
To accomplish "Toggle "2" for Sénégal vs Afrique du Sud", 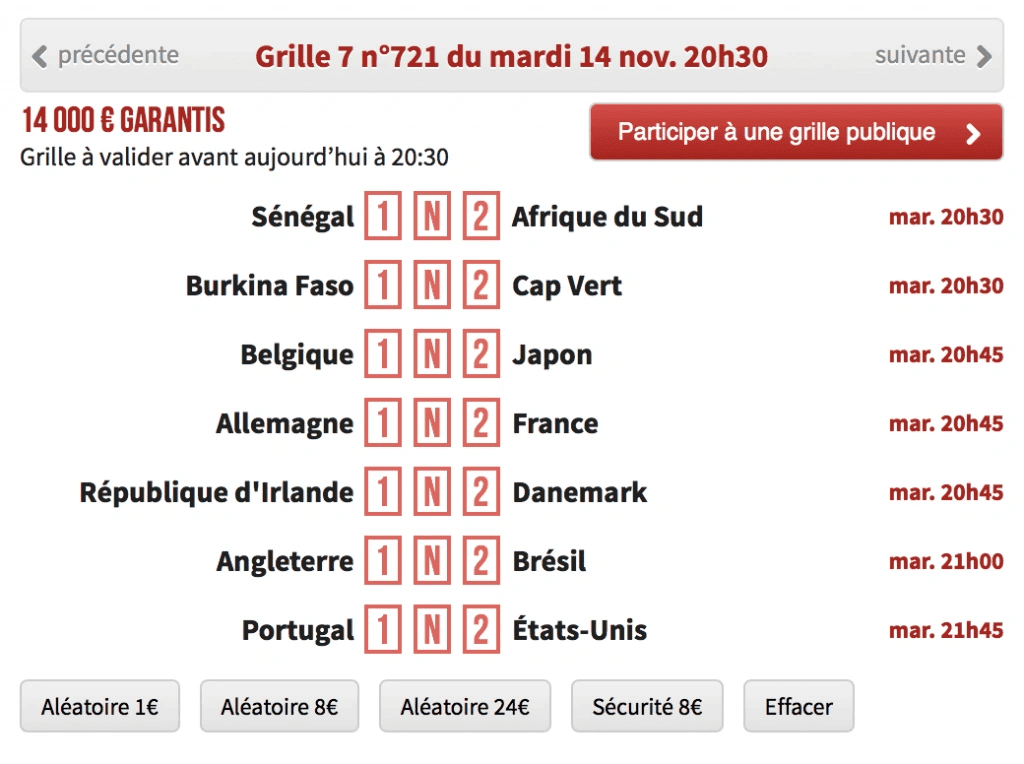I will pos(481,216).
